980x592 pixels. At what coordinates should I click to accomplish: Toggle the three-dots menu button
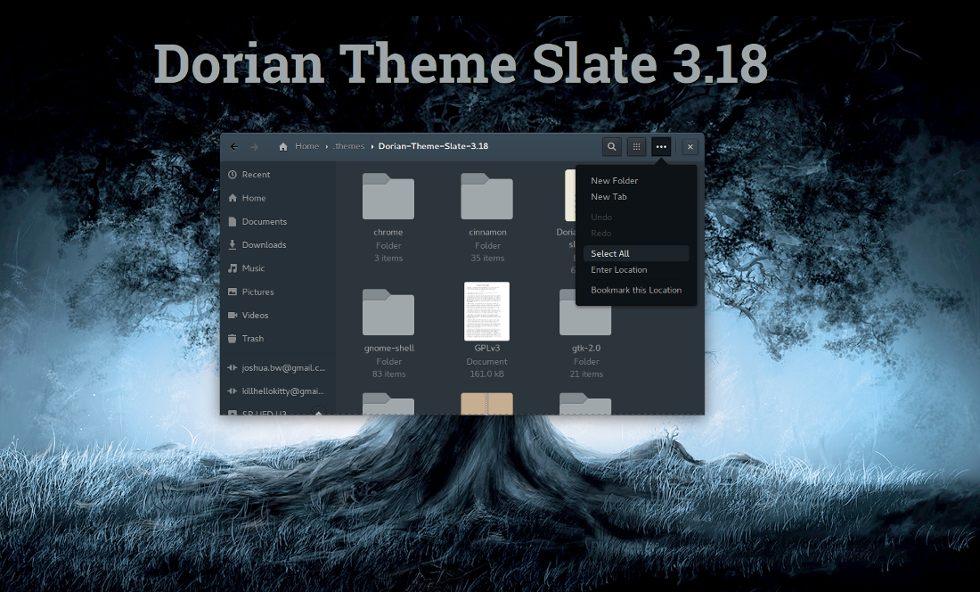click(661, 146)
